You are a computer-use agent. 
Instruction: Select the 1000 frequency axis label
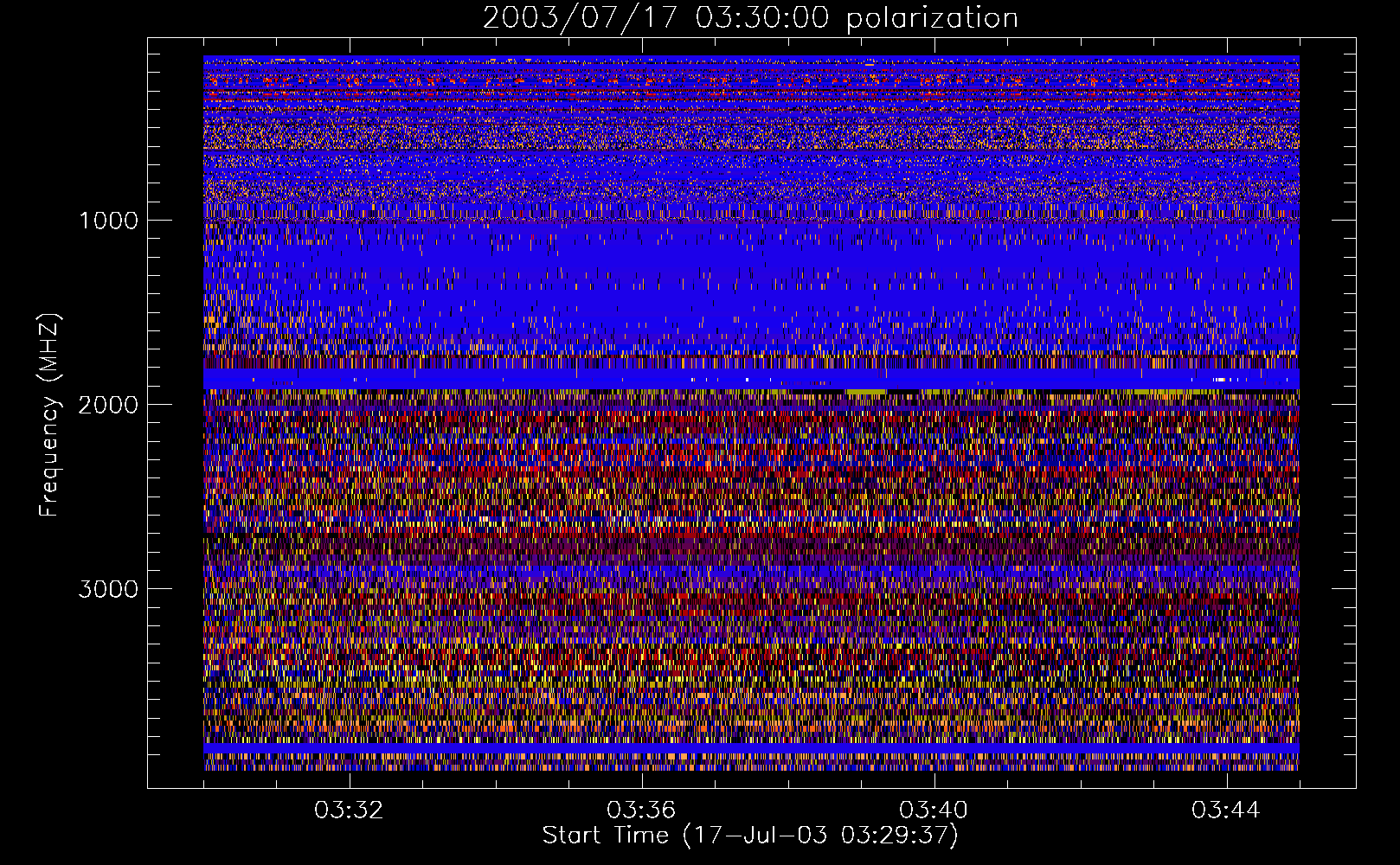point(109,221)
